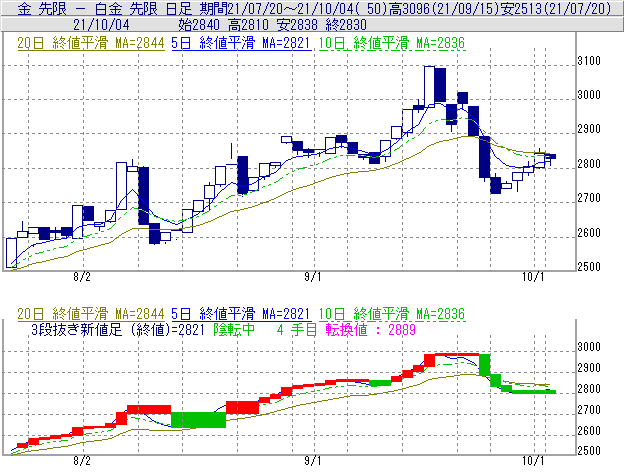Click the magenta '転換値 : 2889' text
Image resolution: width=624 pixels, height=475 pixels.
point(370,330)
